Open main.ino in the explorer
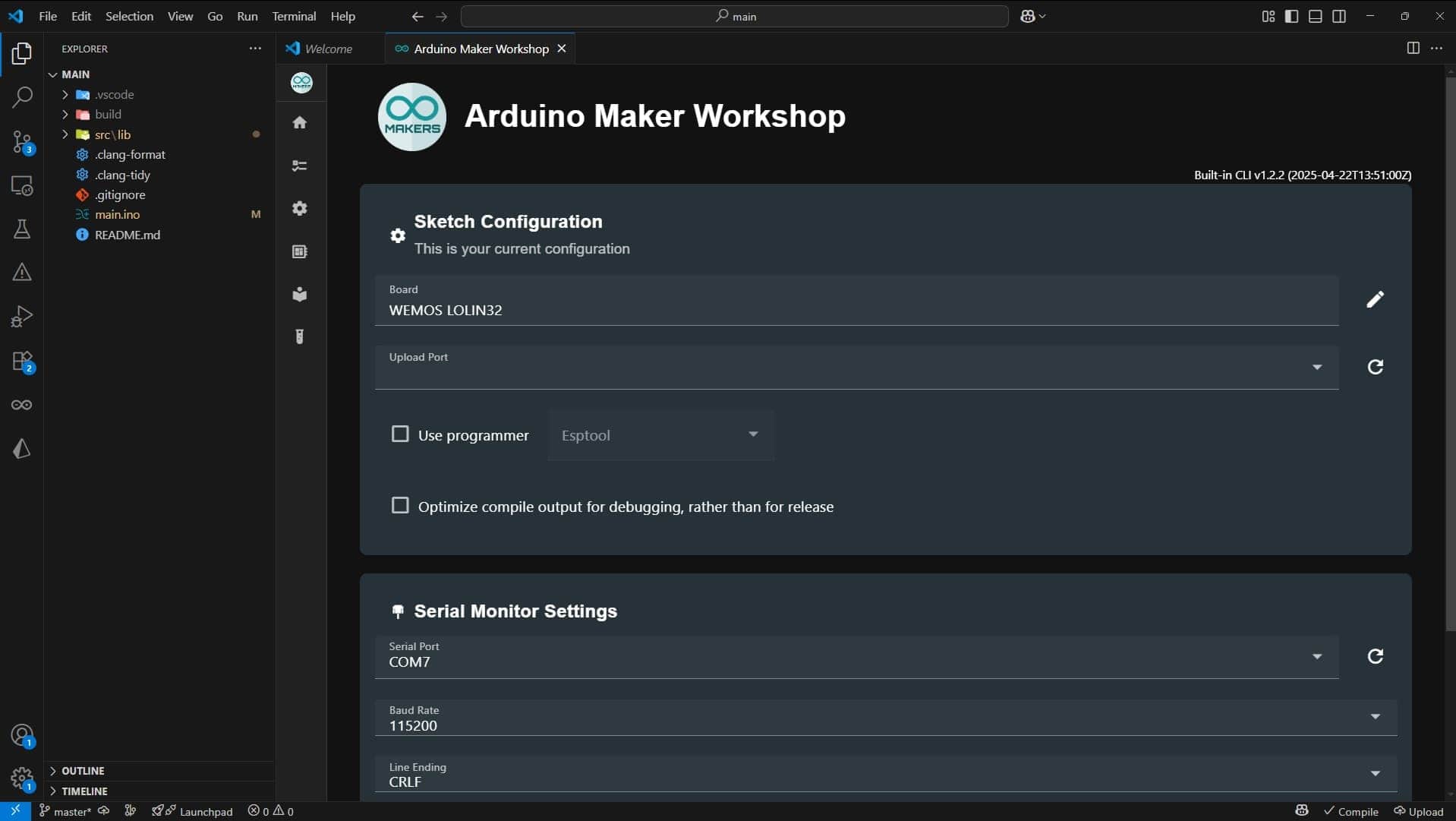Screen dimensions: 1456x821 pos(117,214)
